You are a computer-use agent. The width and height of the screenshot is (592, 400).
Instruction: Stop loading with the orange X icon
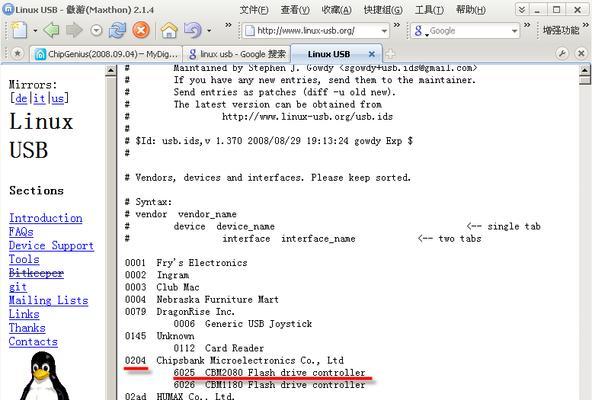tap(141, 30)
